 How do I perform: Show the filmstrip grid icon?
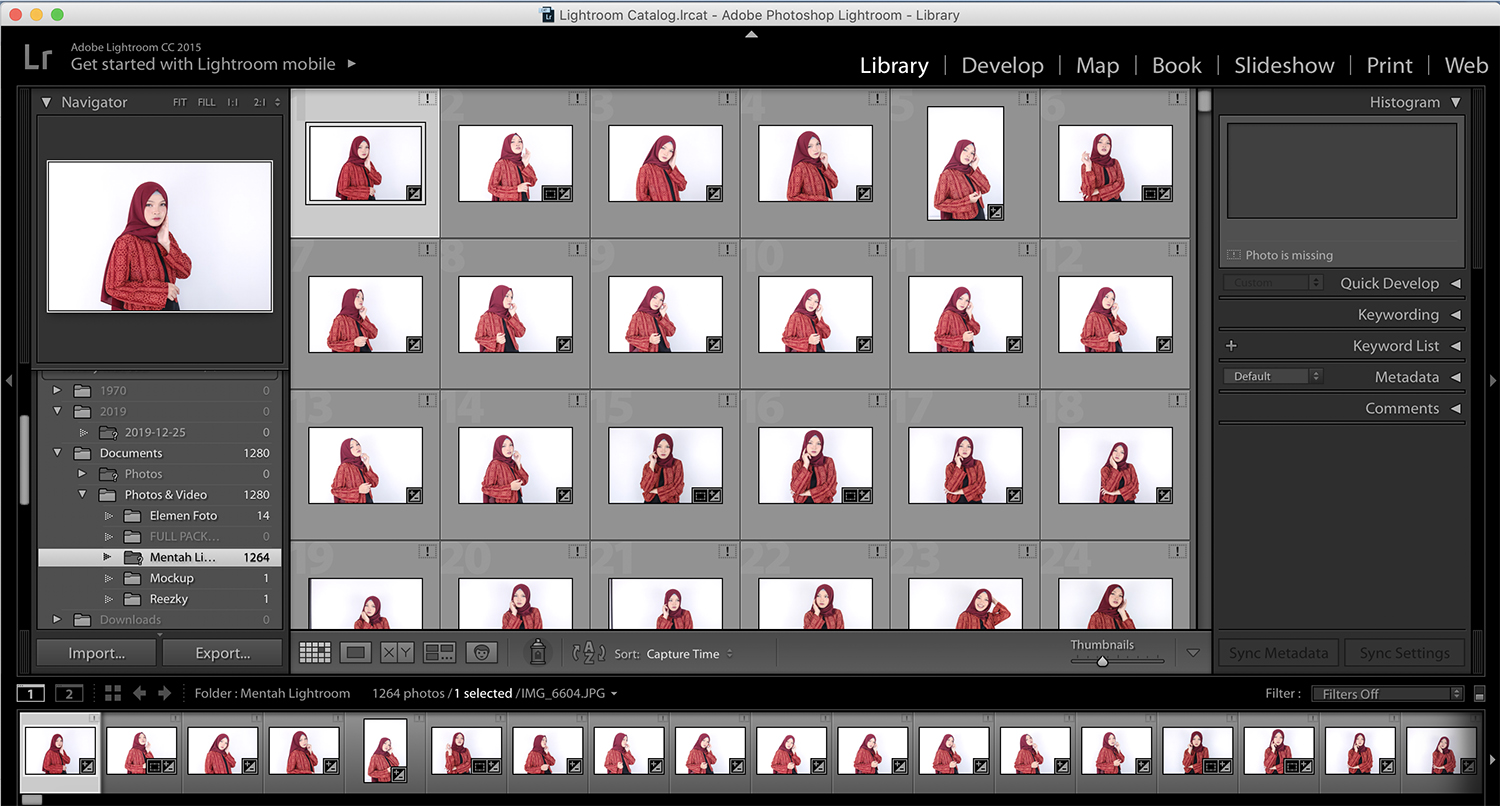[113, 693]
